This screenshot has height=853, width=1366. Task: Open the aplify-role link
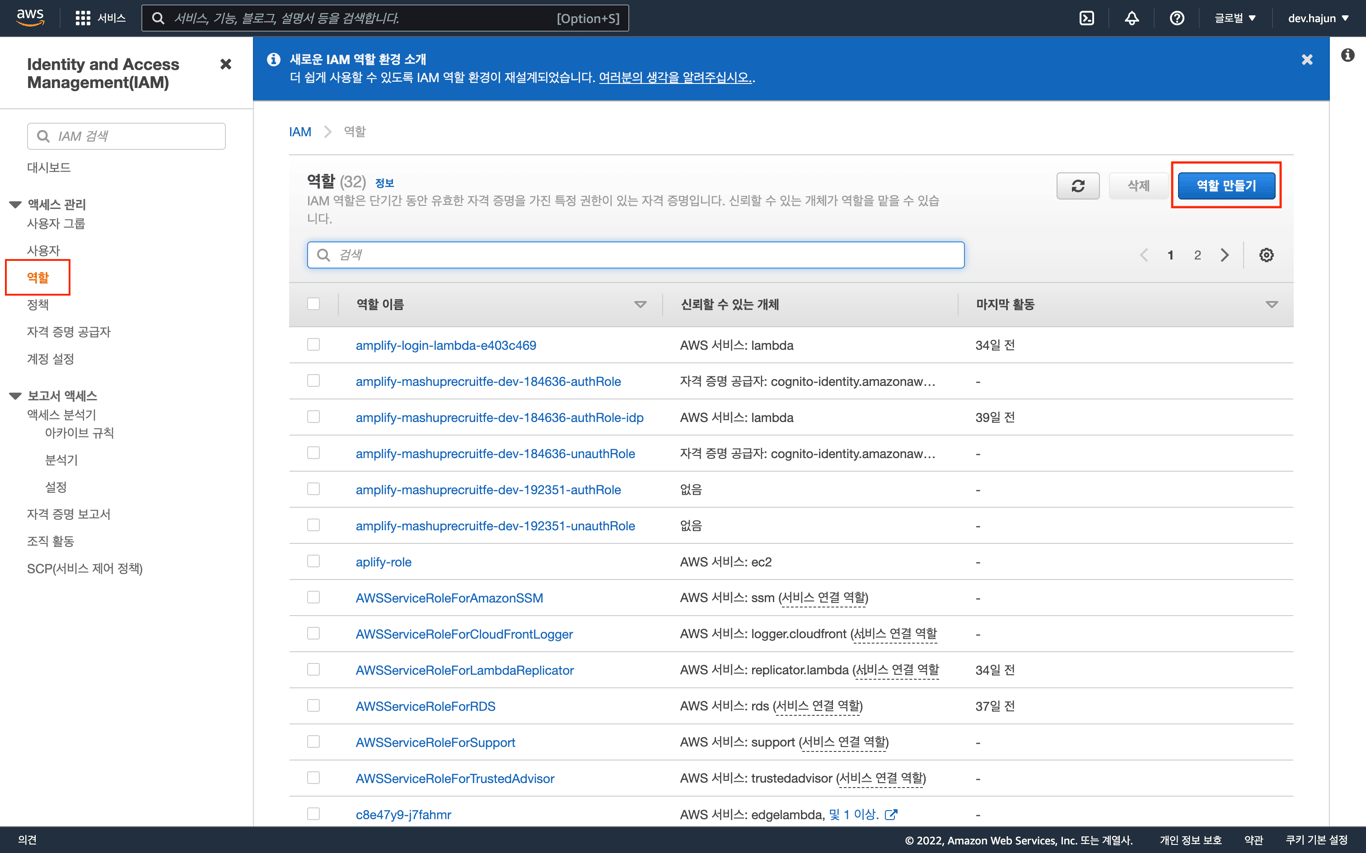[384, 562]
